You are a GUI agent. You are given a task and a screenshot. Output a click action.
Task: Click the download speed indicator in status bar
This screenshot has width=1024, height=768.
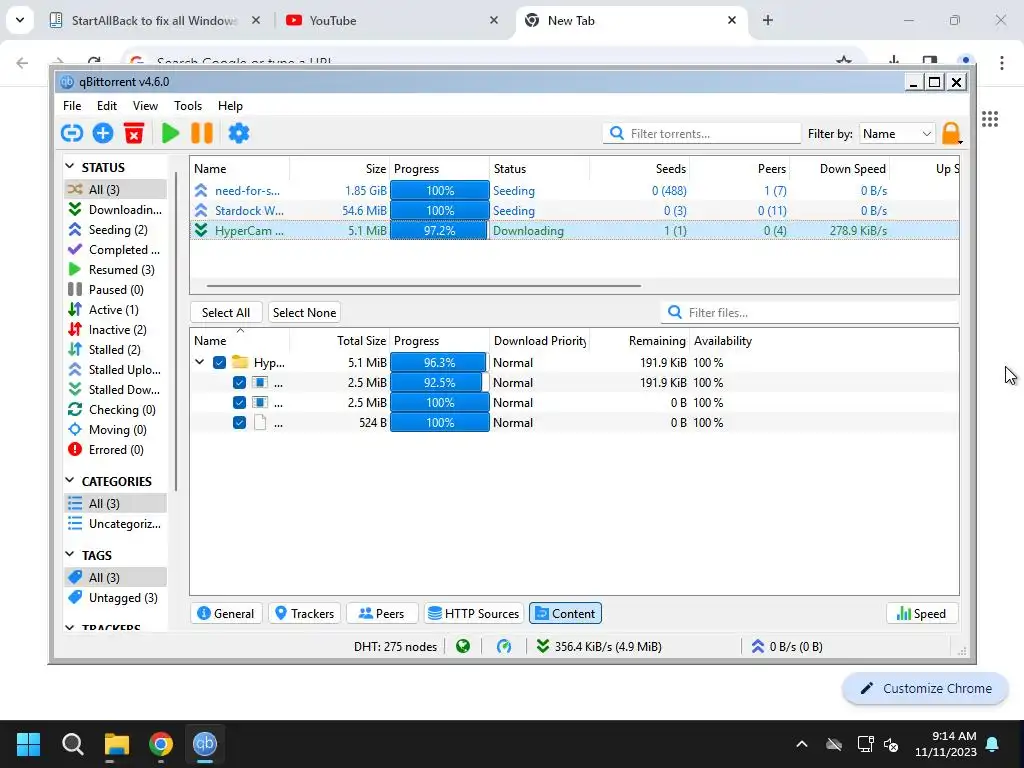(600, 647)
